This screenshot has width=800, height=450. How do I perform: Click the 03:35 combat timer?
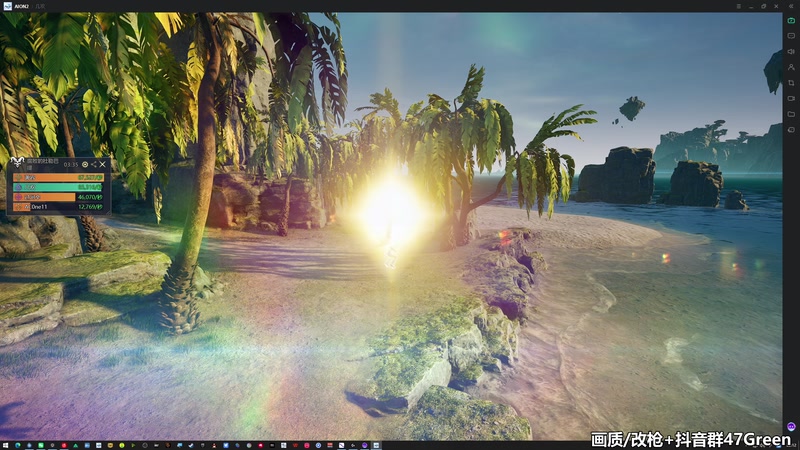71,164
